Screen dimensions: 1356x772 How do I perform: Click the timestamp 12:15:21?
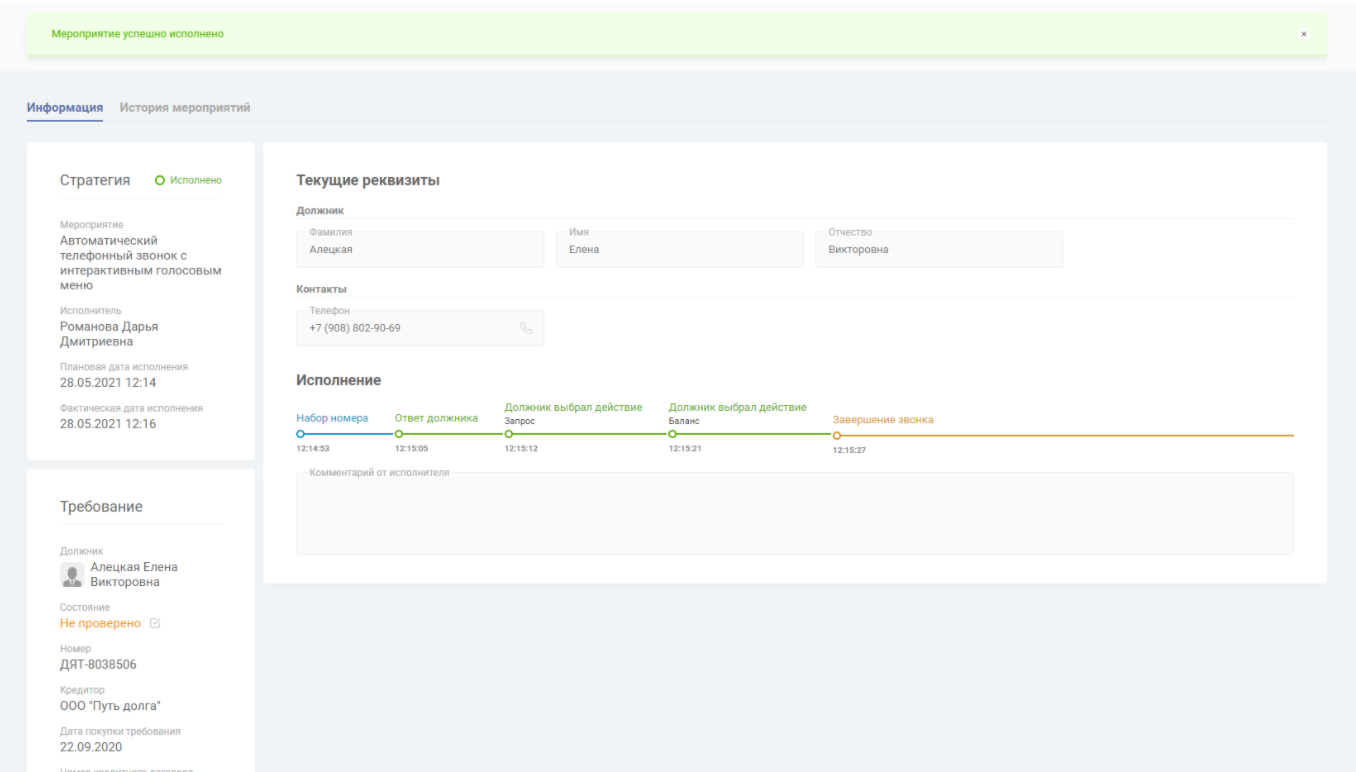pos(685,449)
